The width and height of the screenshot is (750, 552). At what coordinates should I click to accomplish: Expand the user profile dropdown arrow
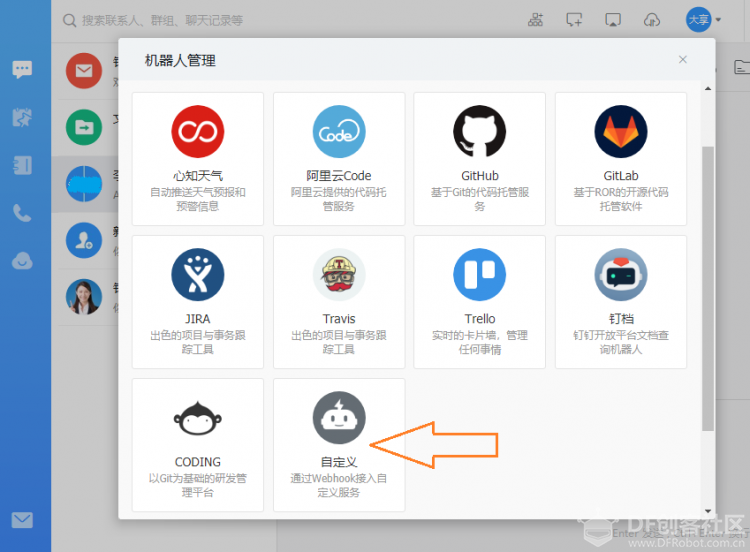[718, 20]
